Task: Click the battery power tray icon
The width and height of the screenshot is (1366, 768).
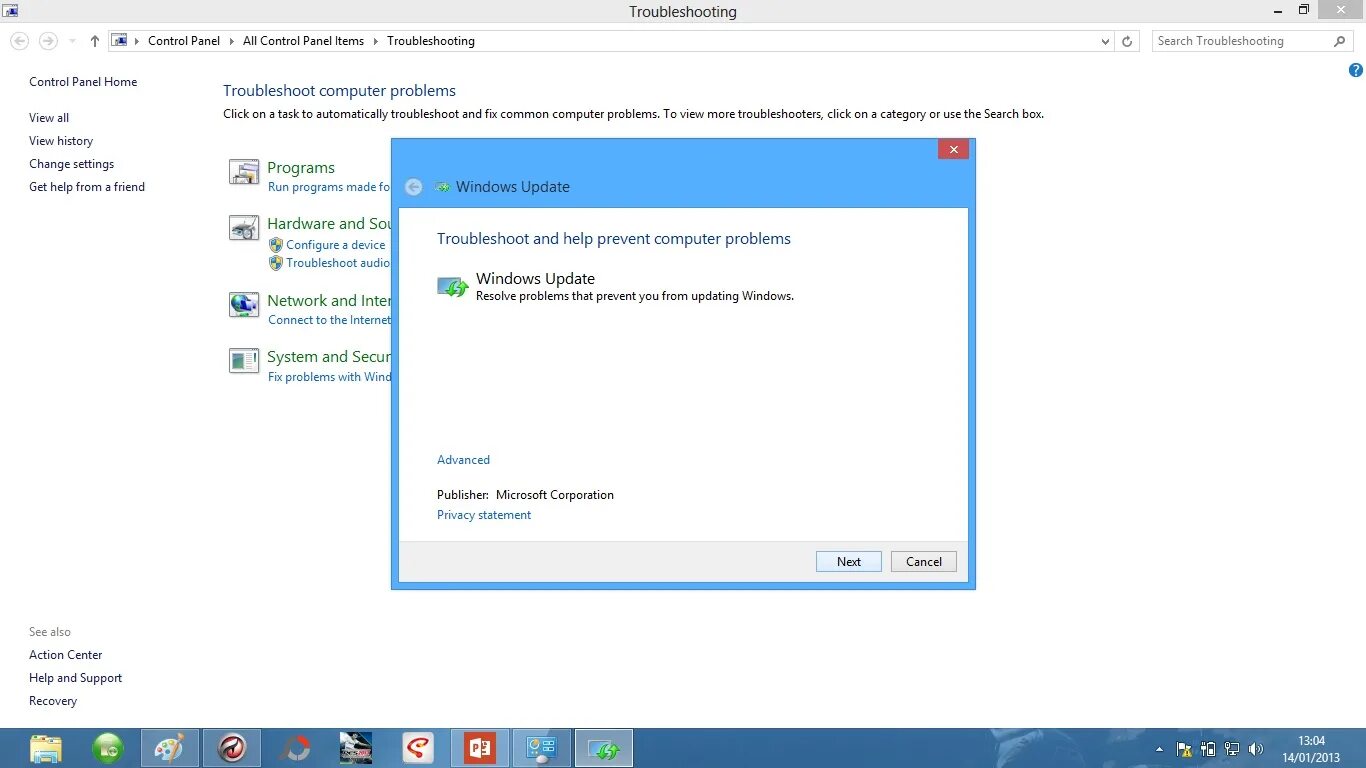Action: click(1208, 749)
